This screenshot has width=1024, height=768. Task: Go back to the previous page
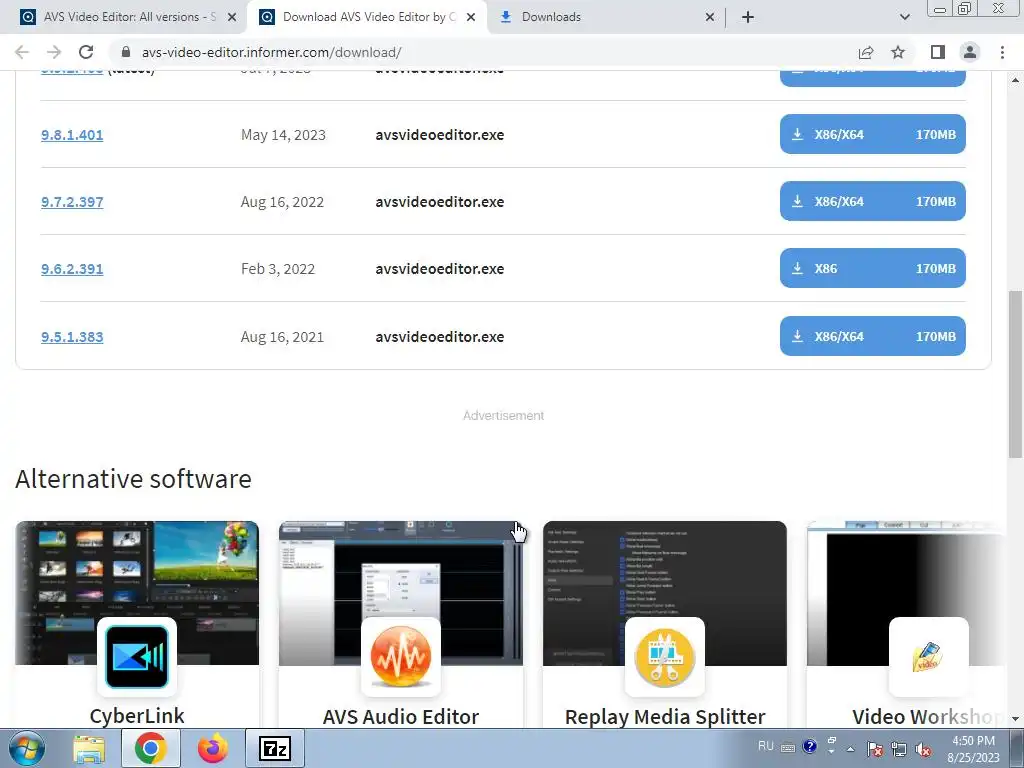tap(22, 52)
